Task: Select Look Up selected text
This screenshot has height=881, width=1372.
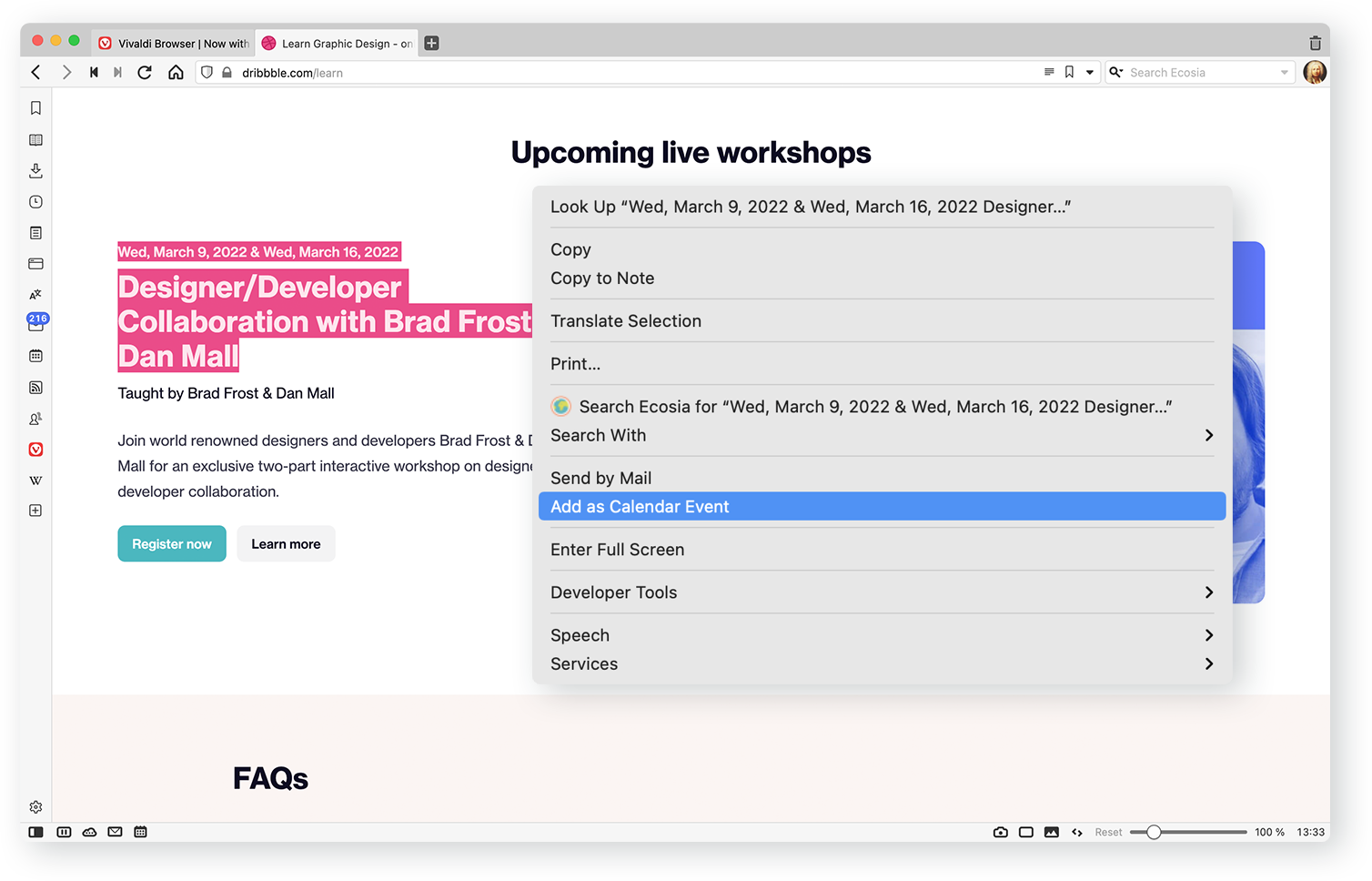Action: 882,207
